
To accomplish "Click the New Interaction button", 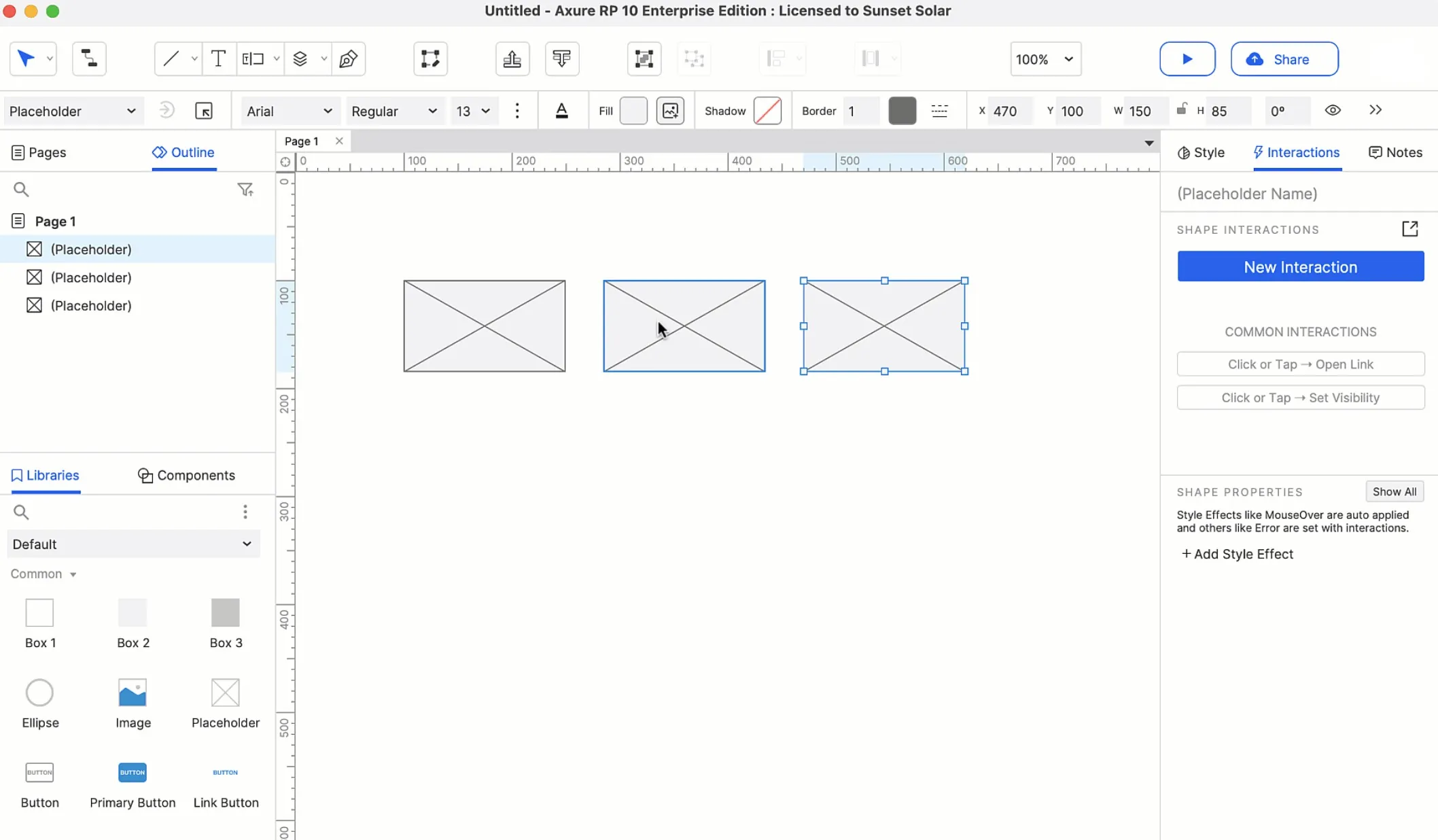I will point(1300,266).
